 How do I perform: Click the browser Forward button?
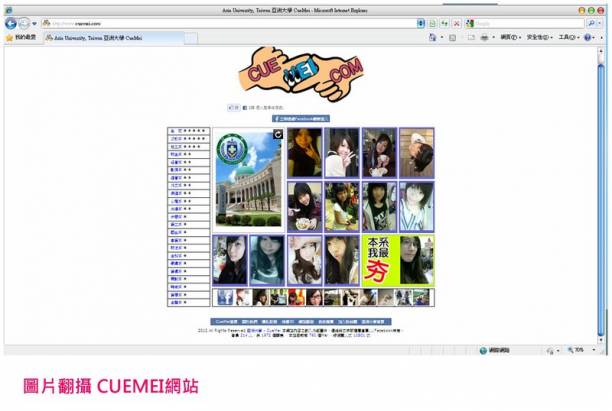point(24,23)
